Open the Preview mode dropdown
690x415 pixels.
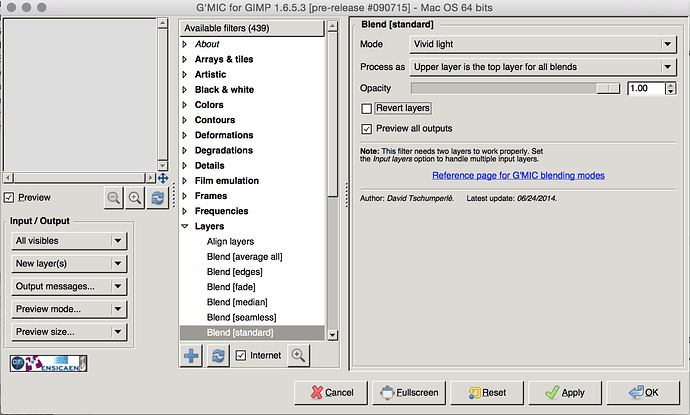click(x=69, y=309)
